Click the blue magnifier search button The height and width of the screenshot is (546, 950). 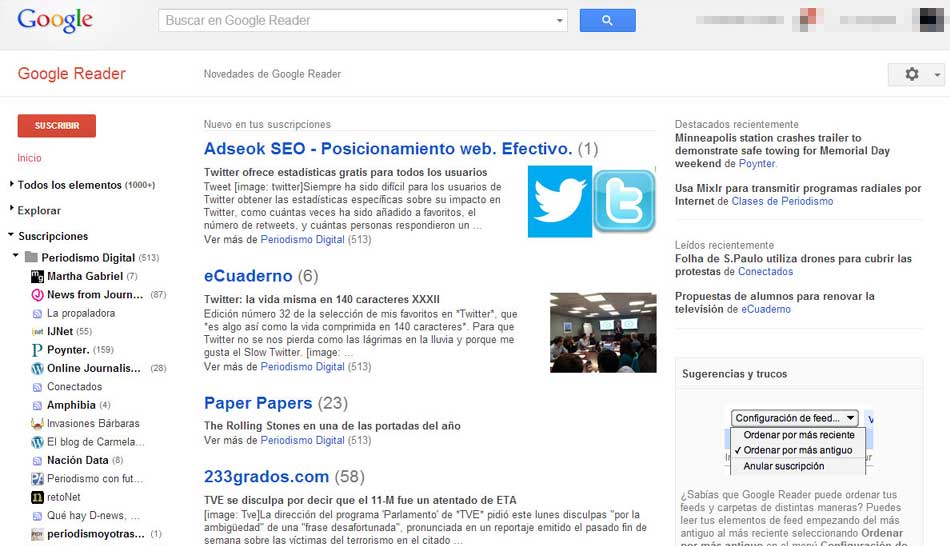click(607, 21)
